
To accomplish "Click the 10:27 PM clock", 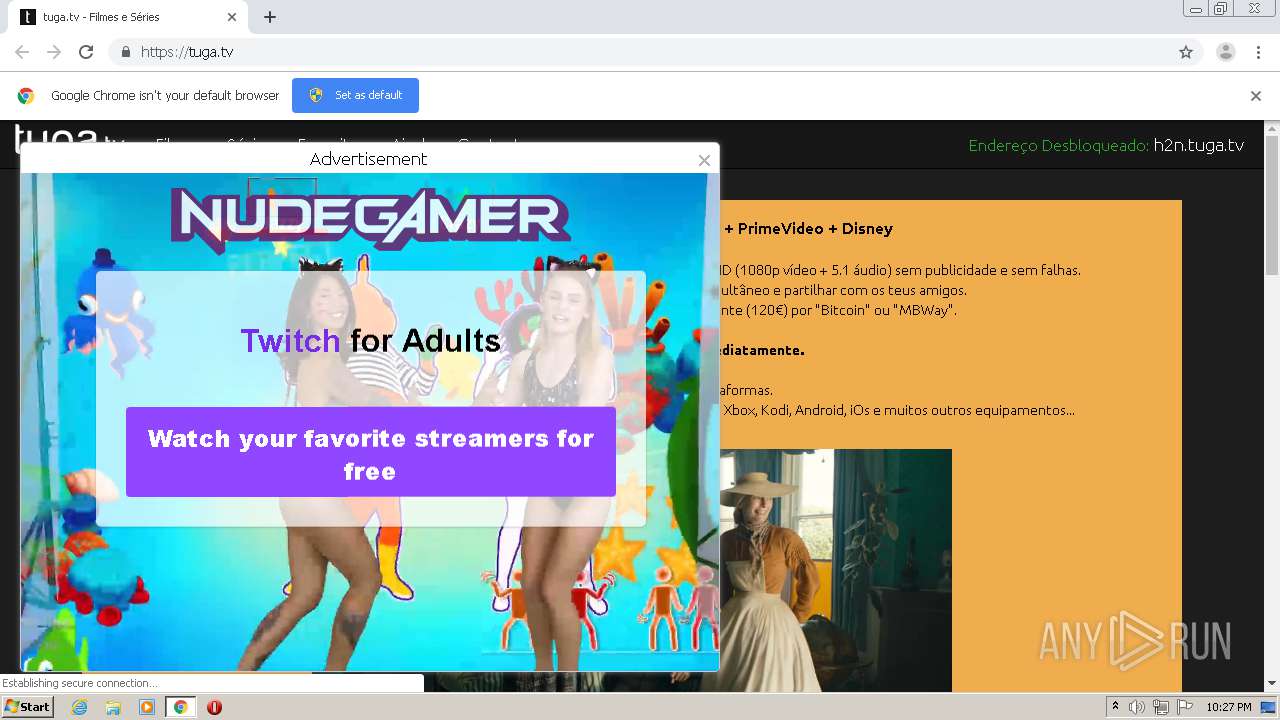I will pyautogui.click(x=1229, y=707).
